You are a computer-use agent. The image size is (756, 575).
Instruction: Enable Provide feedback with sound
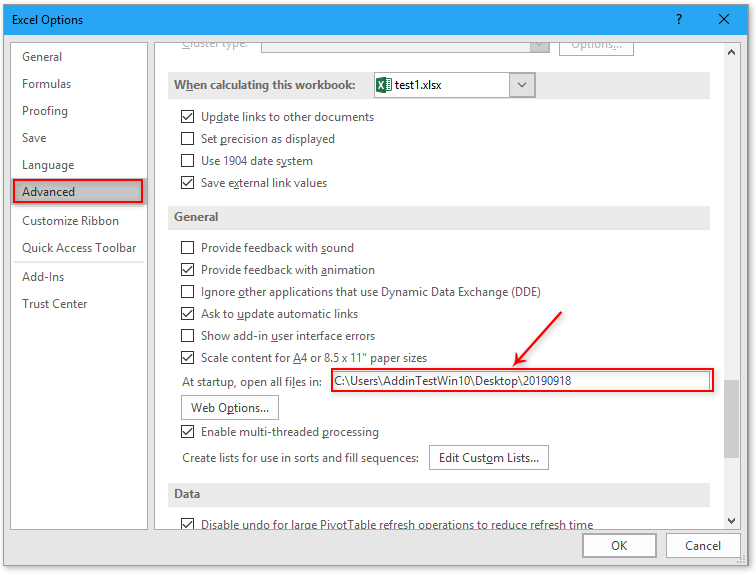click(x=188, y=248)
